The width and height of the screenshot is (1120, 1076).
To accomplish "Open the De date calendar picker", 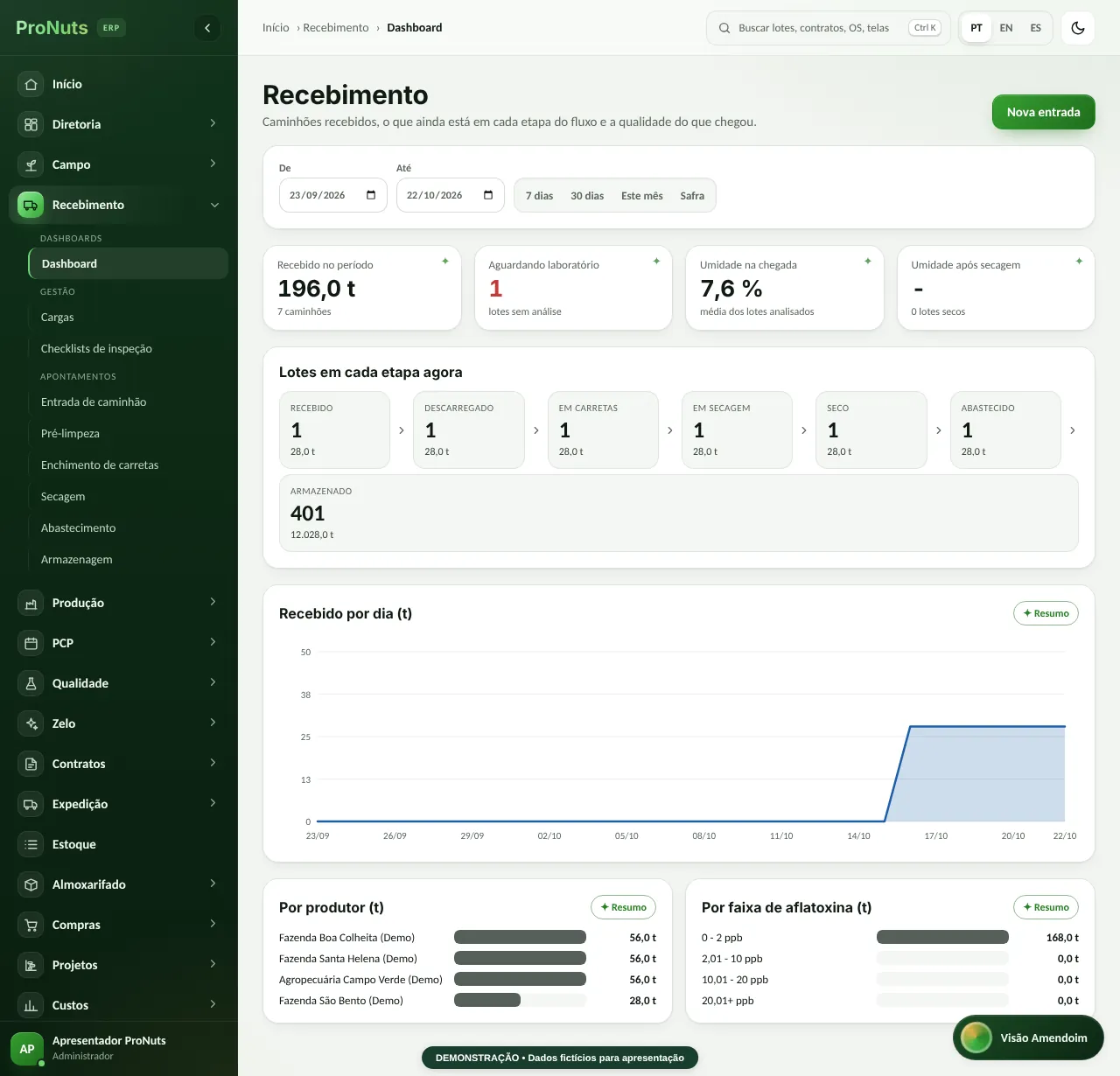I will (x=371, y=195).
